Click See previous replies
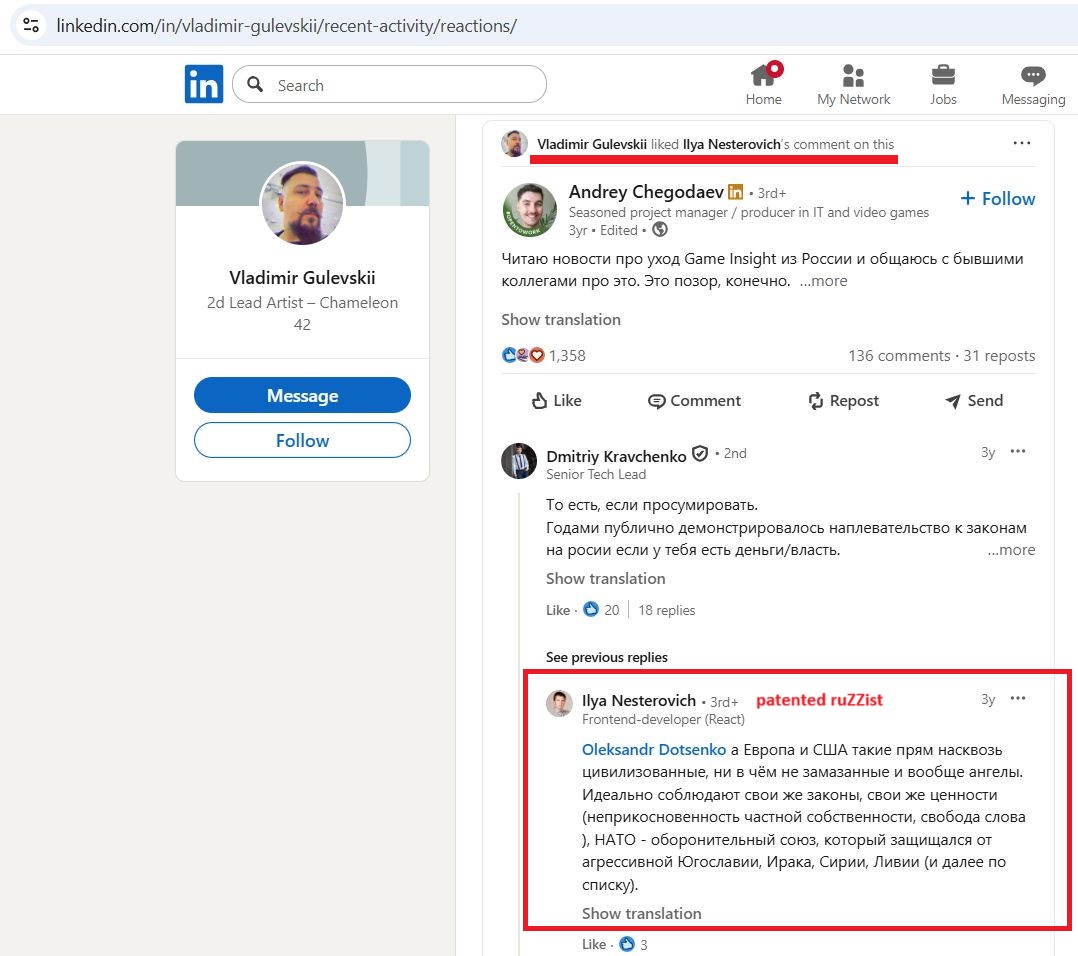The image size is (1078, 956). coord(606,657)
